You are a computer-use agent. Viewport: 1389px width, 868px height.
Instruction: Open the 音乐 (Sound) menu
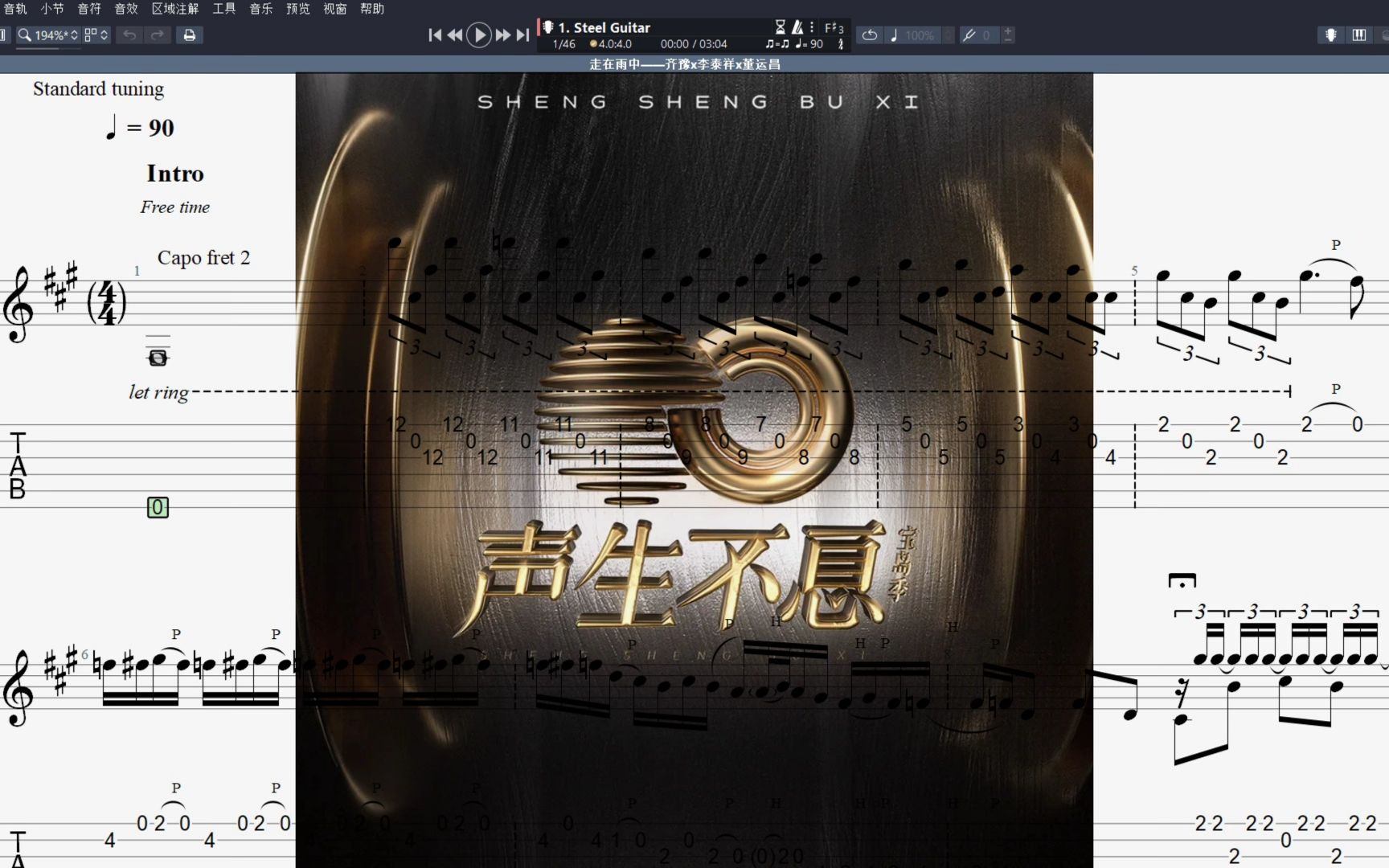click(x=261, y=9)
